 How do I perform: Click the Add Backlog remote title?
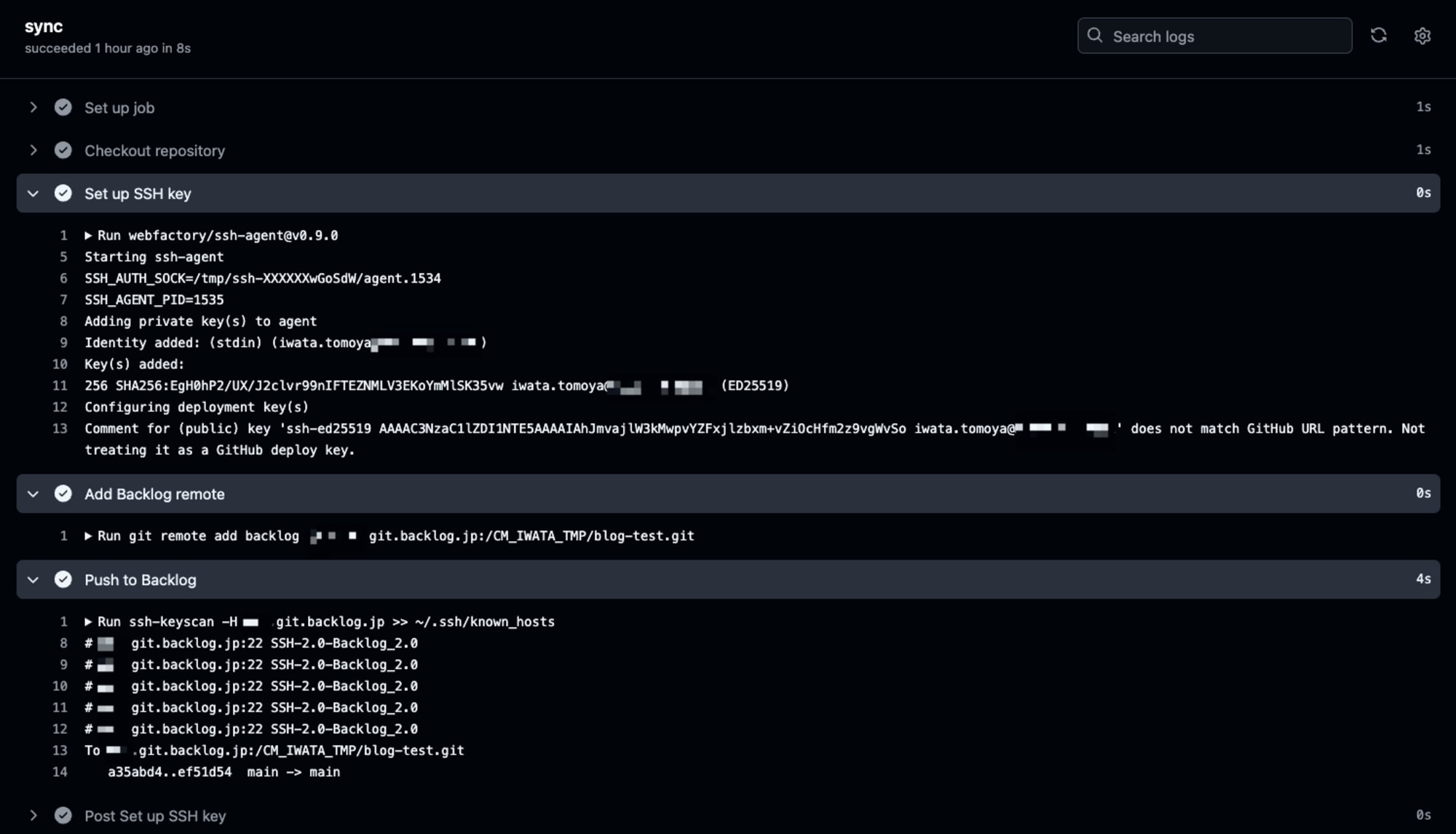(154, 494)
